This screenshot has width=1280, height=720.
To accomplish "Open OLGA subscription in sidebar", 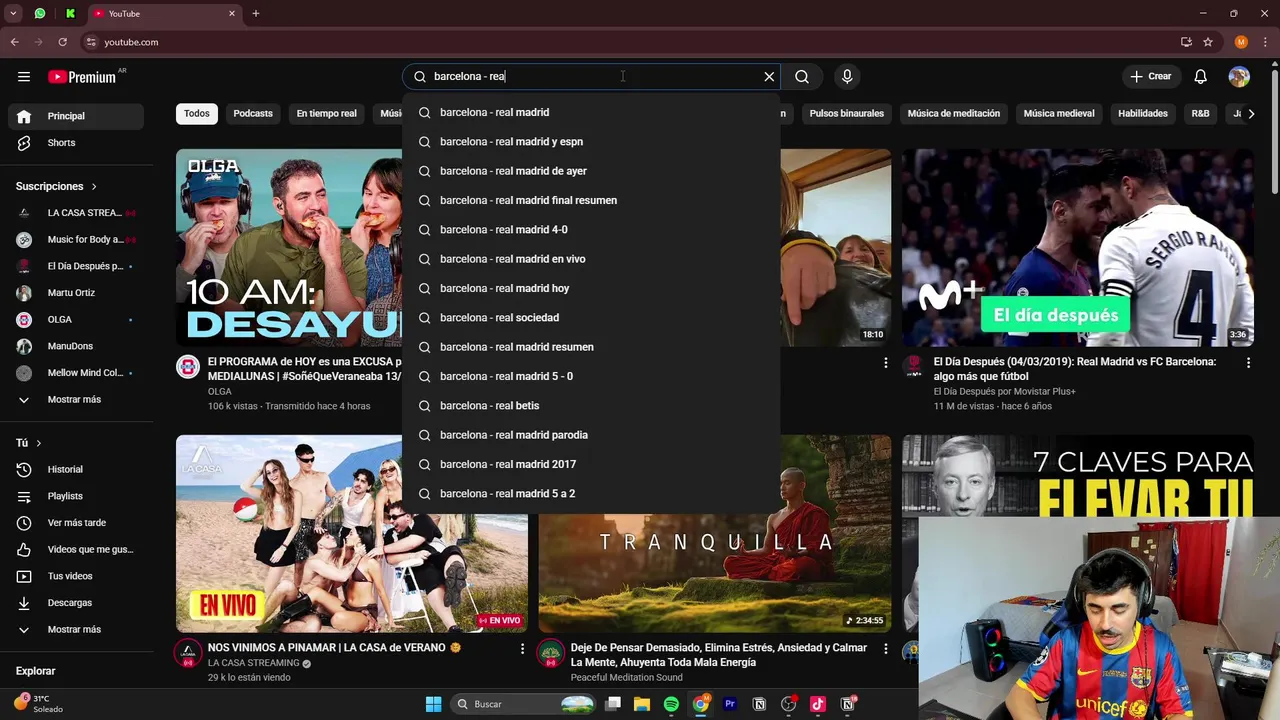I will [76, 320].
